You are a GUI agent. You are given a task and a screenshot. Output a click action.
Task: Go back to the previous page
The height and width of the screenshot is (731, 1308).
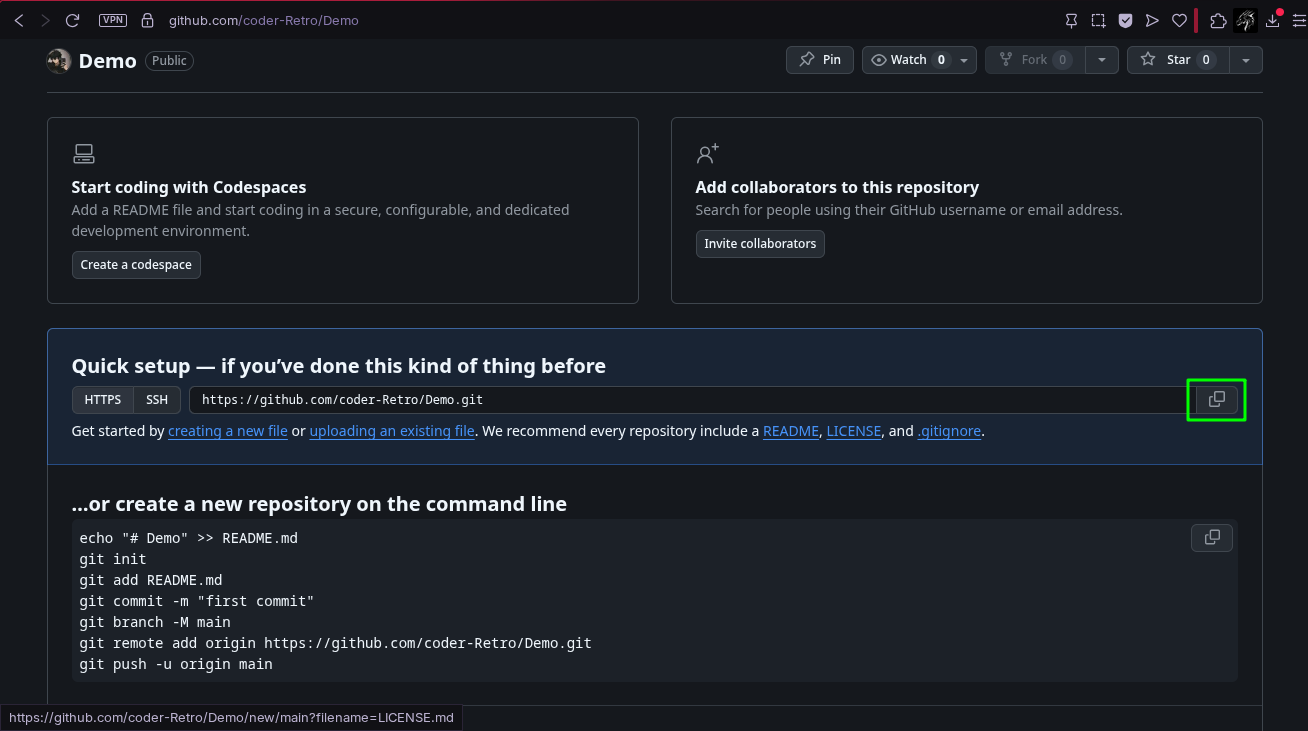coord(18,20)
